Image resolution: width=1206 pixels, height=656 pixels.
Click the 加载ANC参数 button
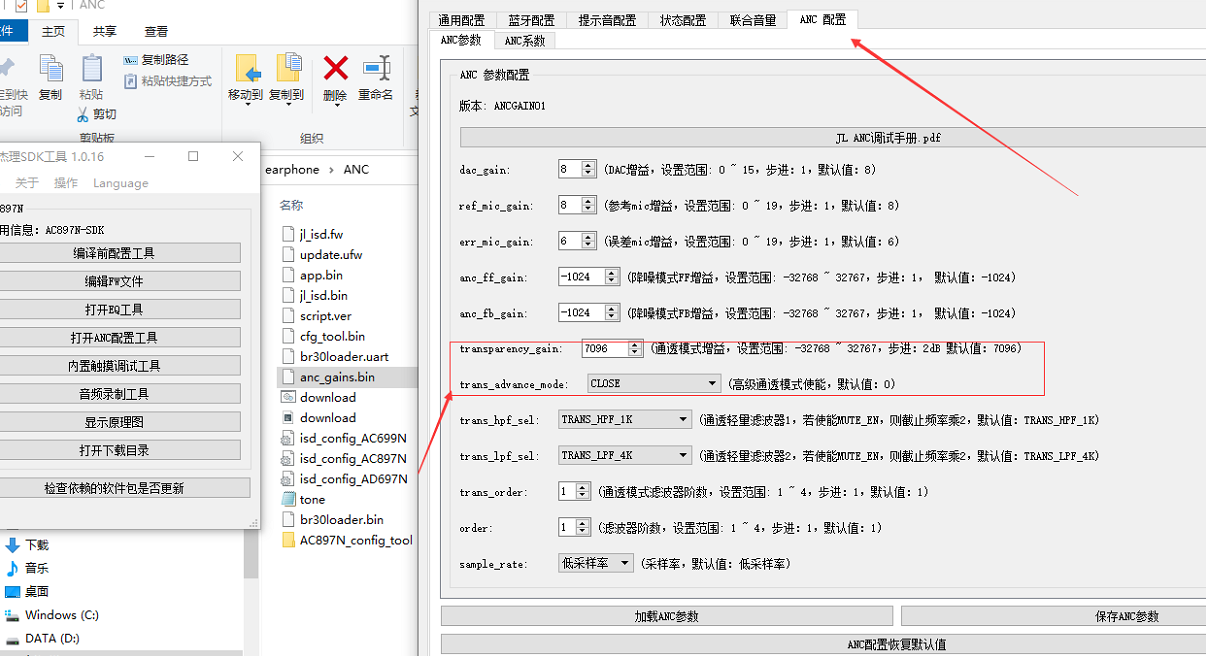tap(667, 616)
